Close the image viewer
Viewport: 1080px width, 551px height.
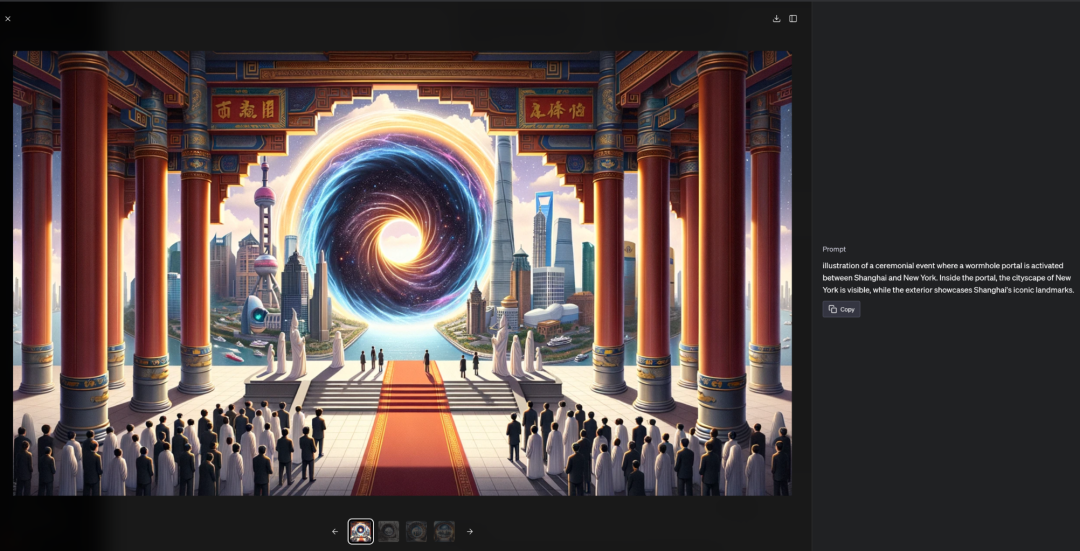8,18
